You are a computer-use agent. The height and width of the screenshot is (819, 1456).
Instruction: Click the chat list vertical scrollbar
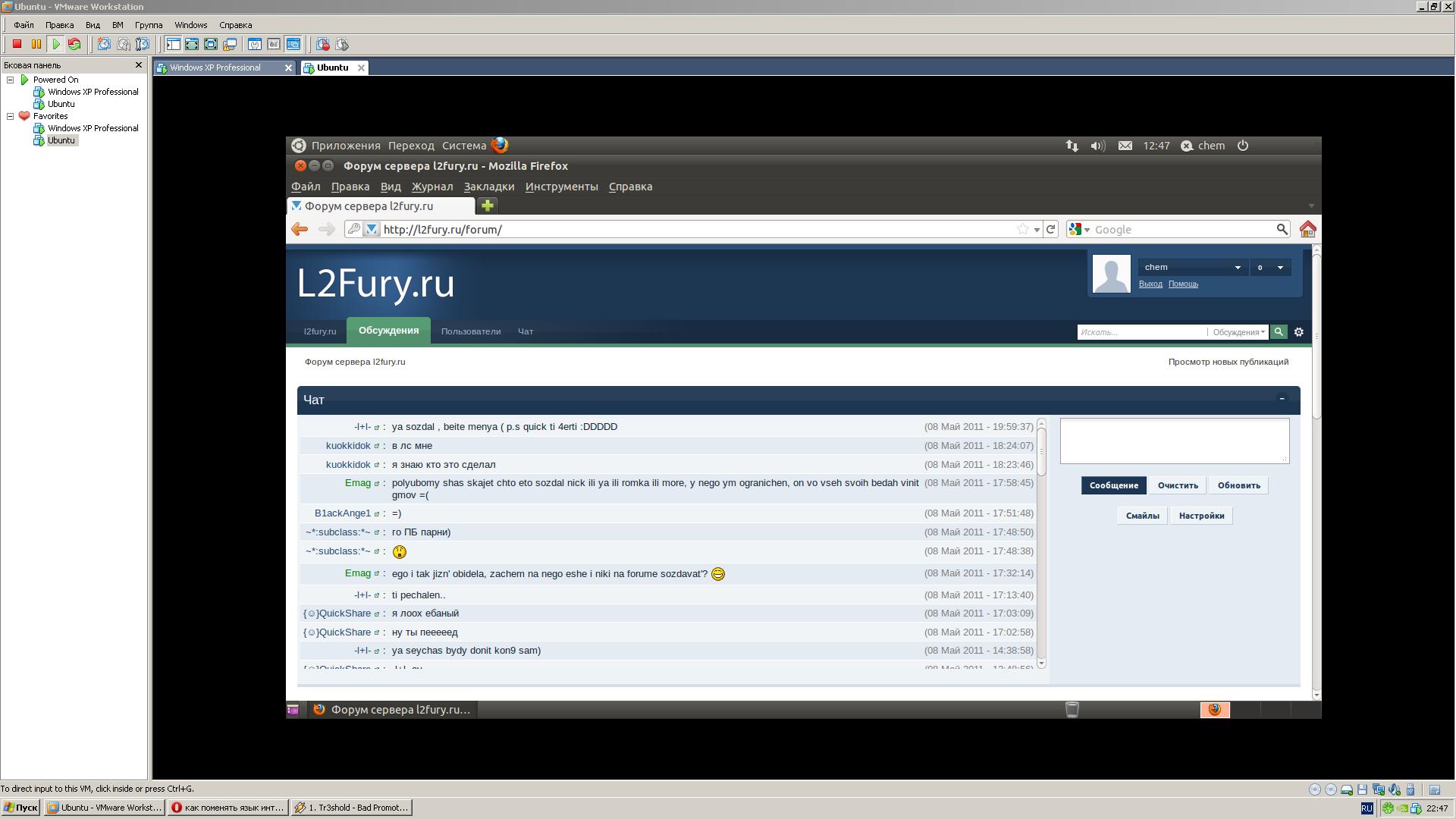[1041, 543]
